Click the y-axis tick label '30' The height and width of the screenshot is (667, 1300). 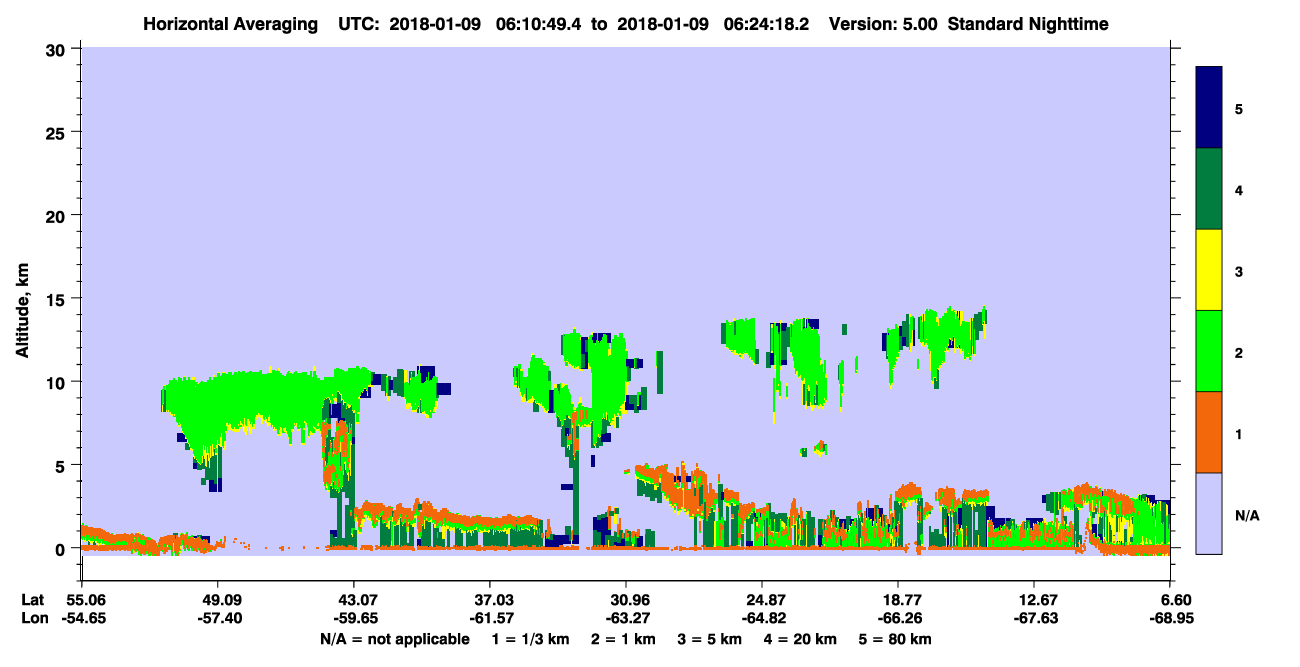58,49
